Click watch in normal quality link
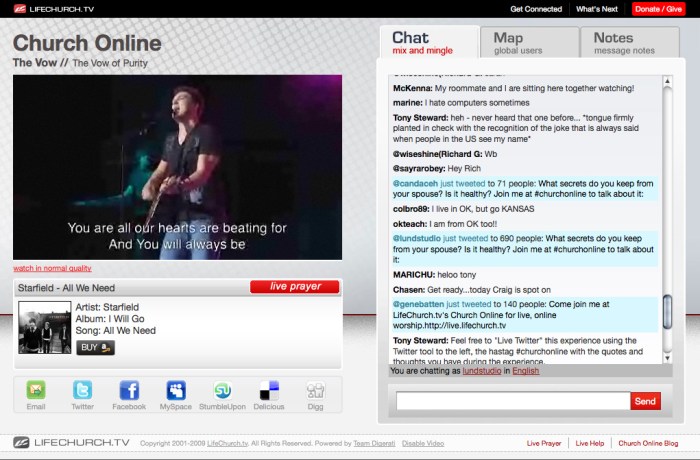Viewport: 700px width, 460px height. coord(52,268)
